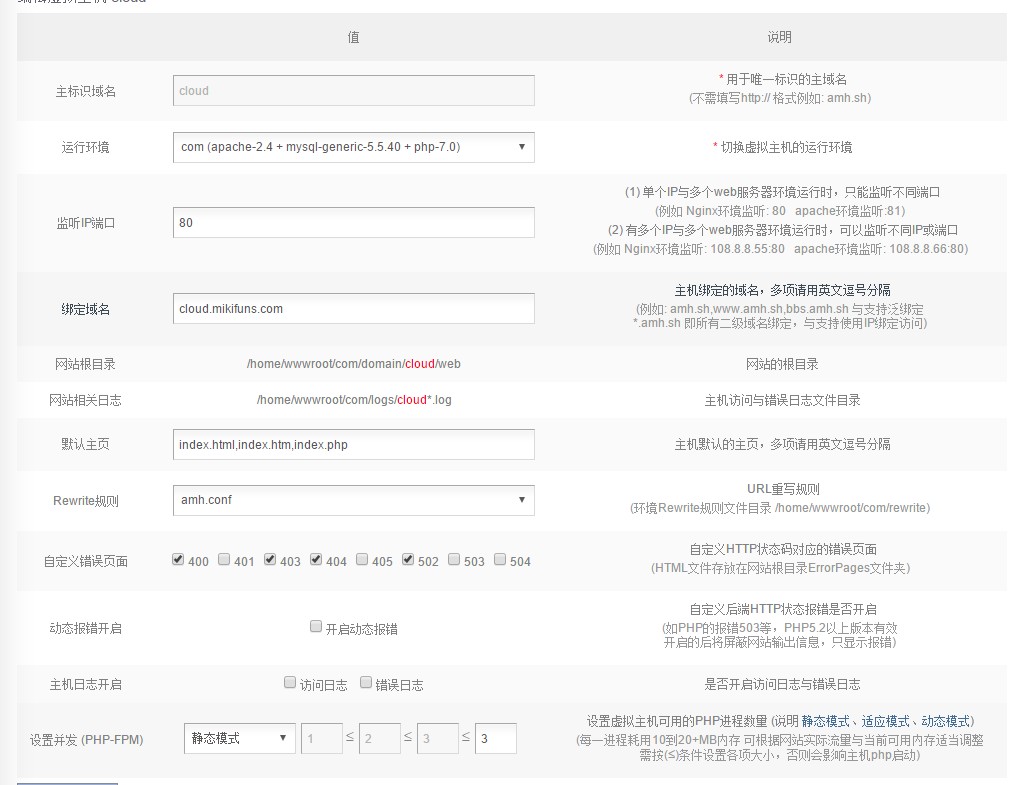Viewport: 1016px width, 785px height.
Task: Enable the 504 error page checkbox
Action: 500,560
